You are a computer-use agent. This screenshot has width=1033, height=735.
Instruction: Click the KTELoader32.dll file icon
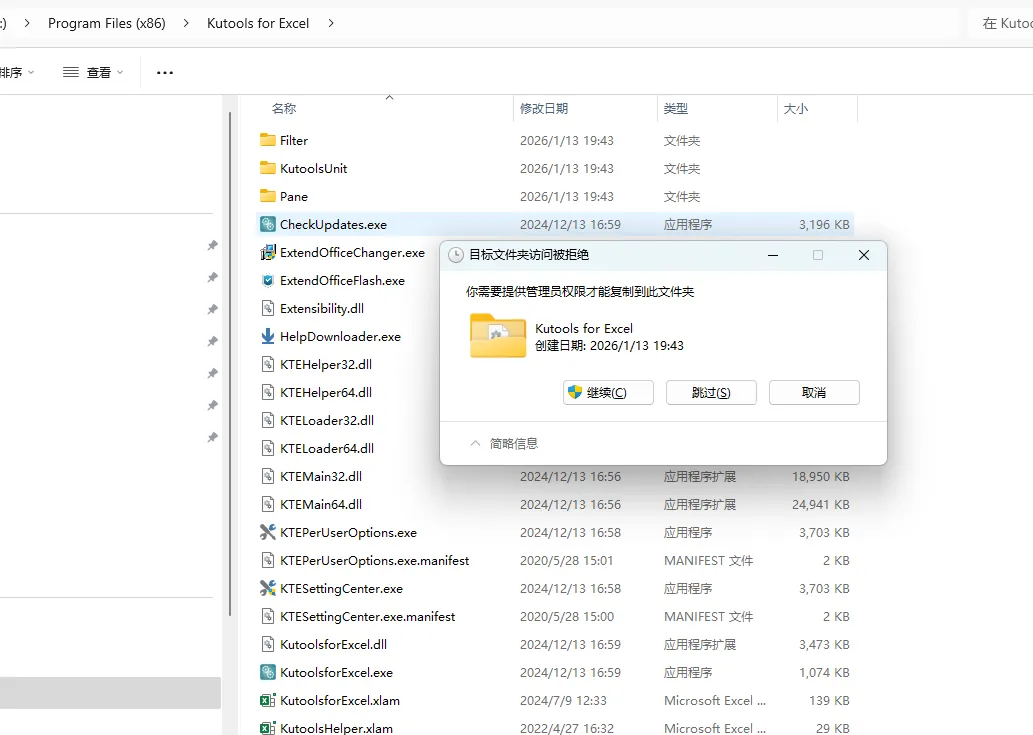tap(267, 420)
